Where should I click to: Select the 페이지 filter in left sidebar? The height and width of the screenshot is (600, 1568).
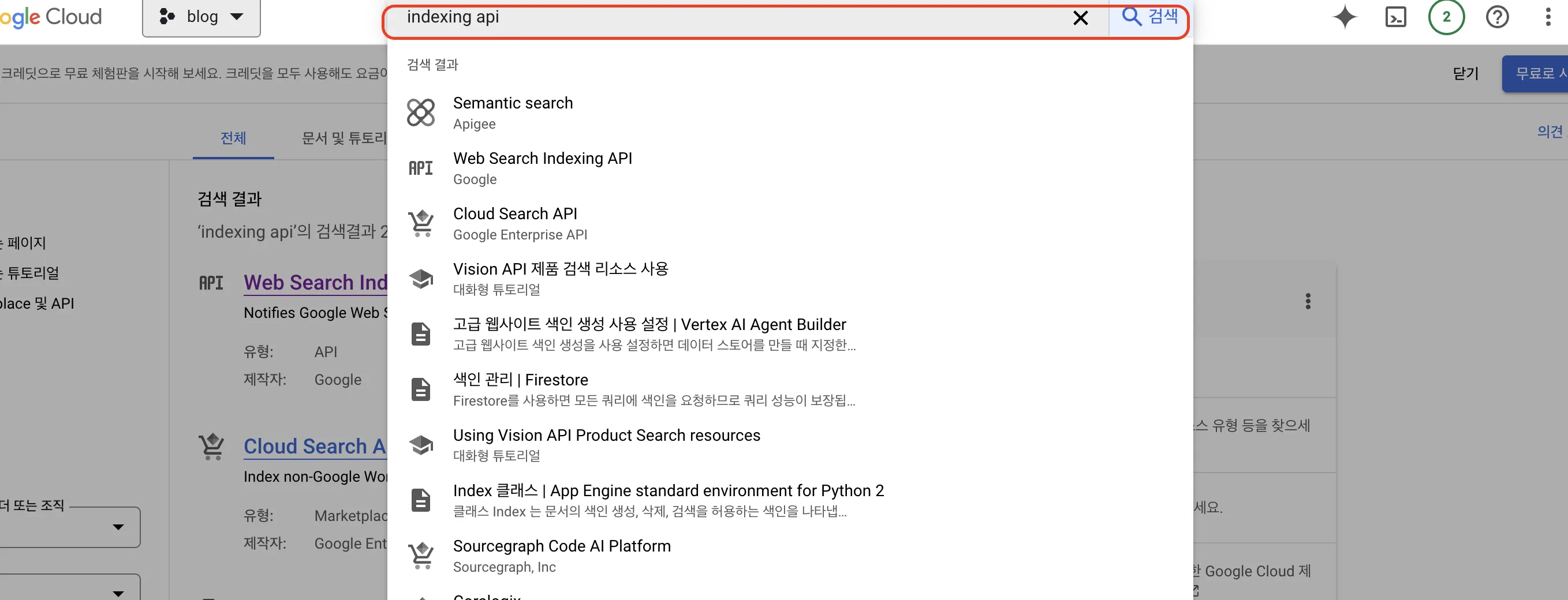point(23,243)
